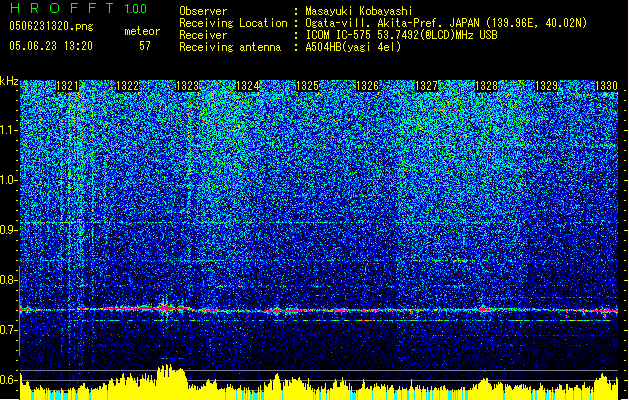
Task: Click time marker 1326
Action: click(367, 86)
